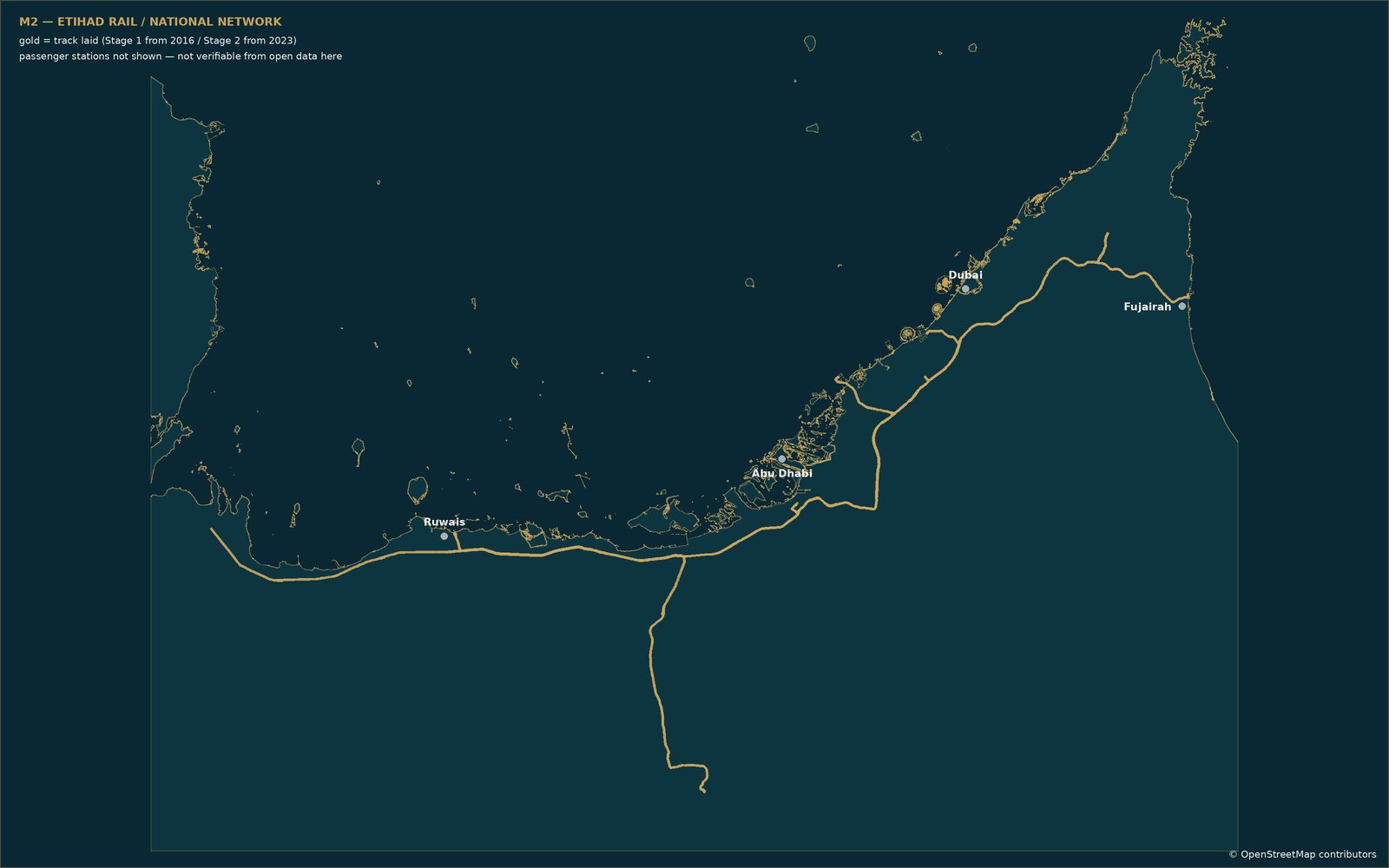
Task: Select the Ruwais city marker dot
Action: tap(444, 536)
